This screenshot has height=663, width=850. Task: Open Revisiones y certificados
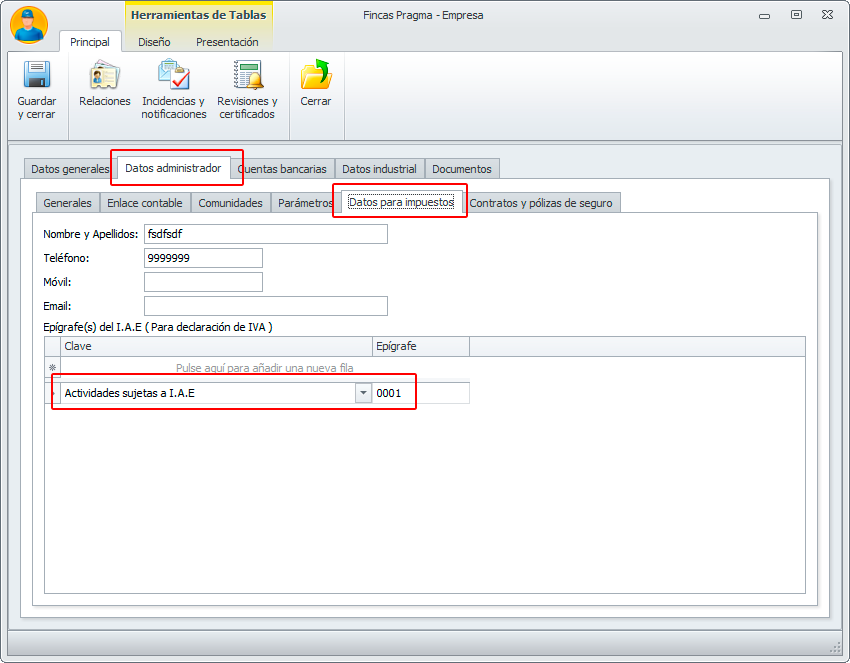[x=247, y=90]
